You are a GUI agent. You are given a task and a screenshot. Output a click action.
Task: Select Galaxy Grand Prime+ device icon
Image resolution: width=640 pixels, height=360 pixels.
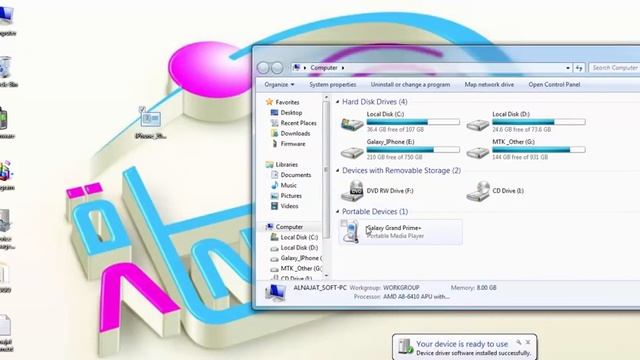pos(351,232)
